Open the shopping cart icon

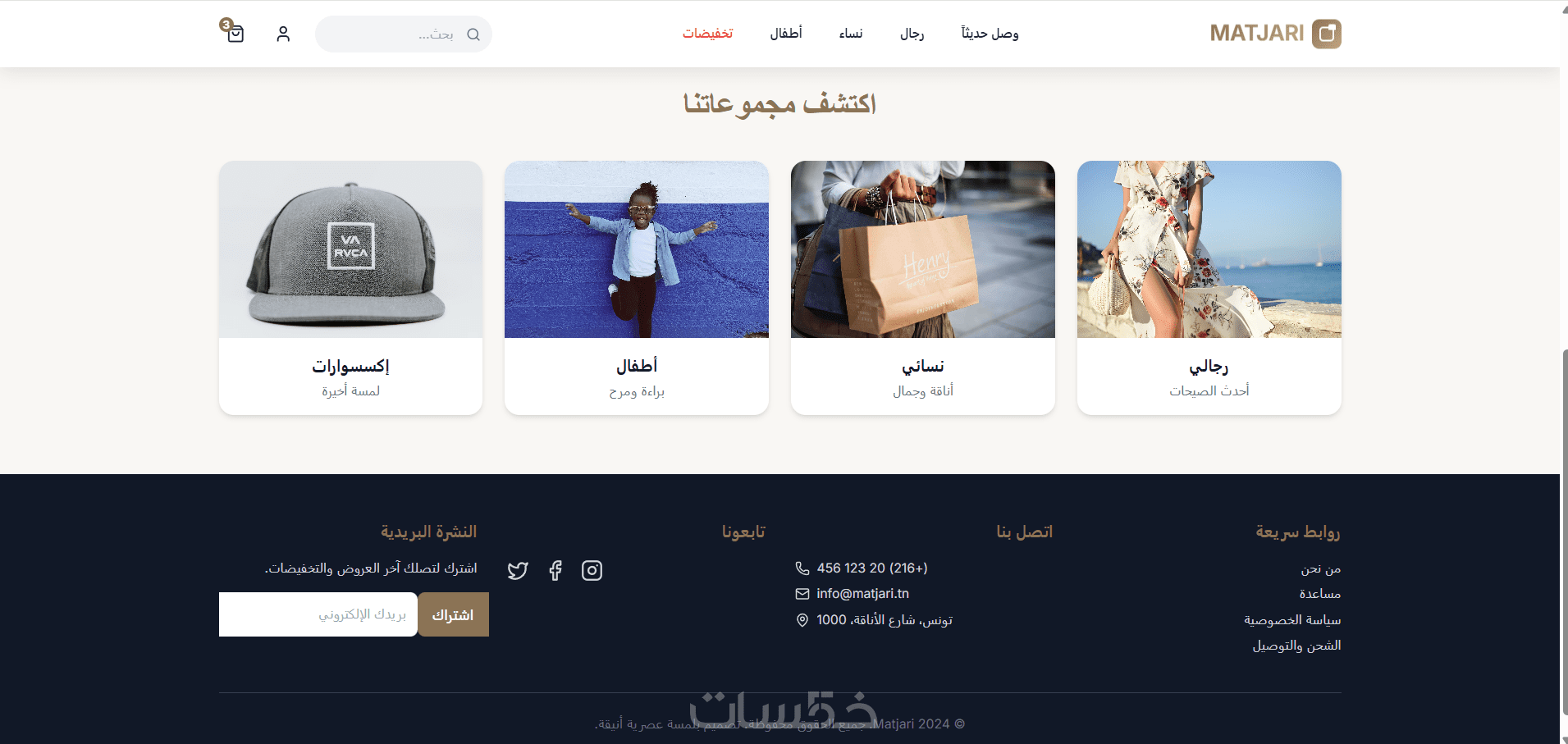coord(235,34)
